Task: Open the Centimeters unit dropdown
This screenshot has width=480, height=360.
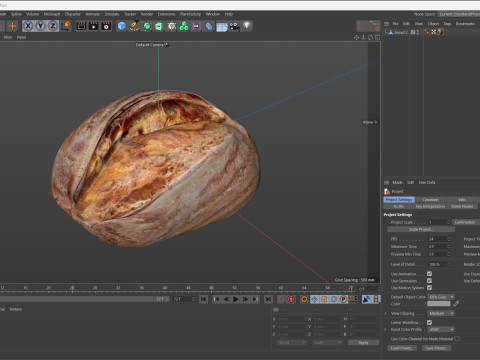Action: [x=465, y=222]
